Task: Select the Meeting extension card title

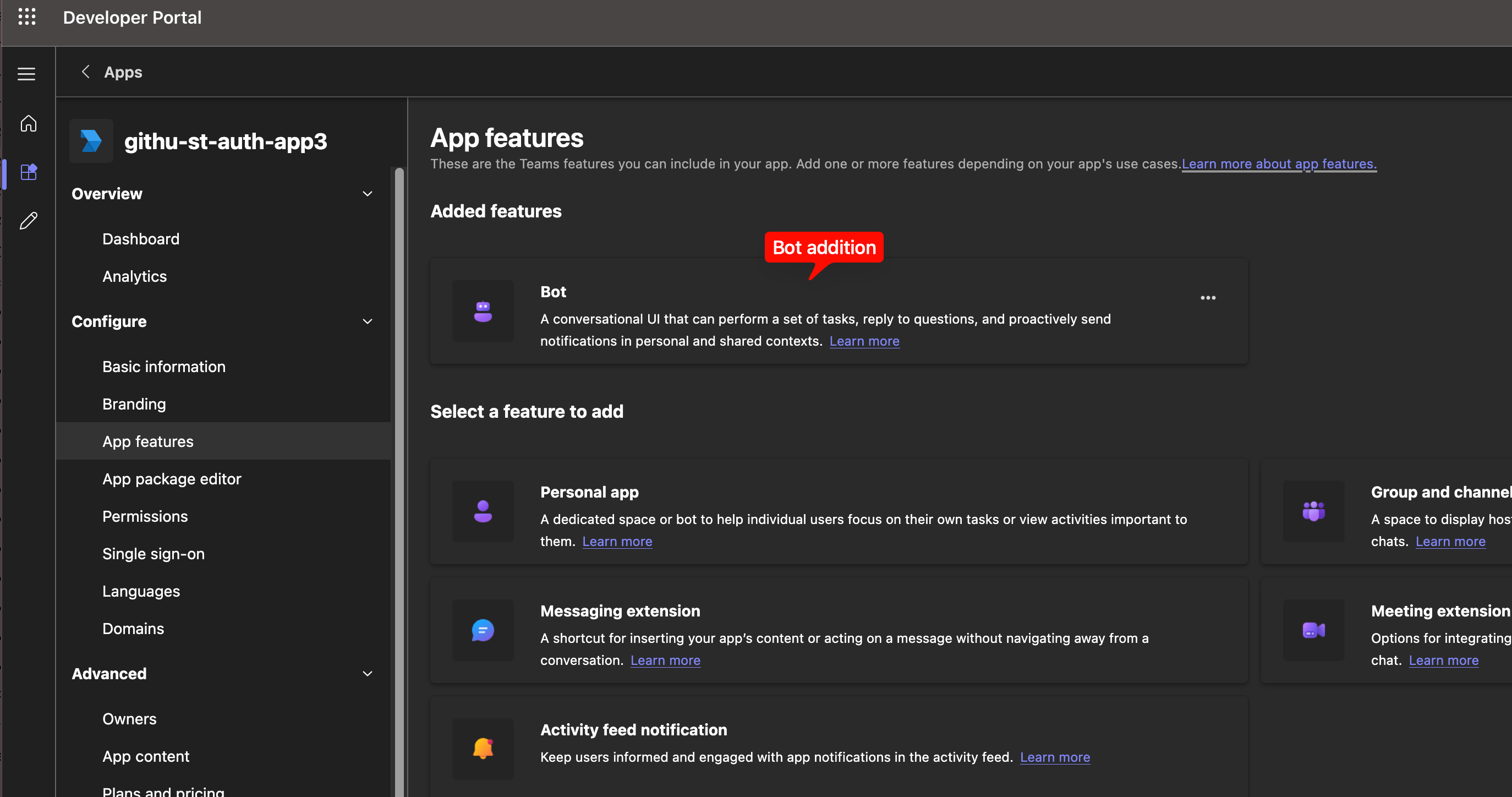Action: point(1440,611)
